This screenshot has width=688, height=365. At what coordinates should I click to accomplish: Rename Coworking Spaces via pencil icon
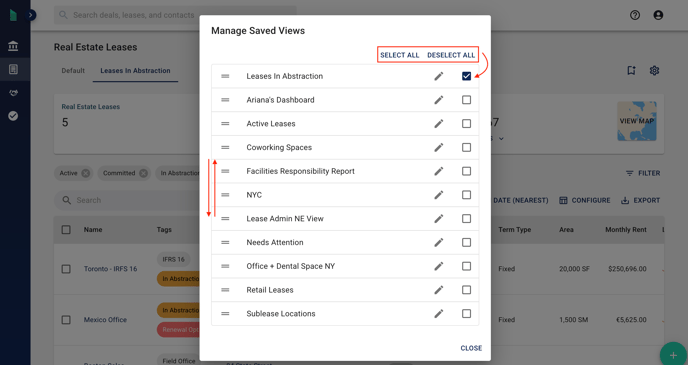point(438,147)
